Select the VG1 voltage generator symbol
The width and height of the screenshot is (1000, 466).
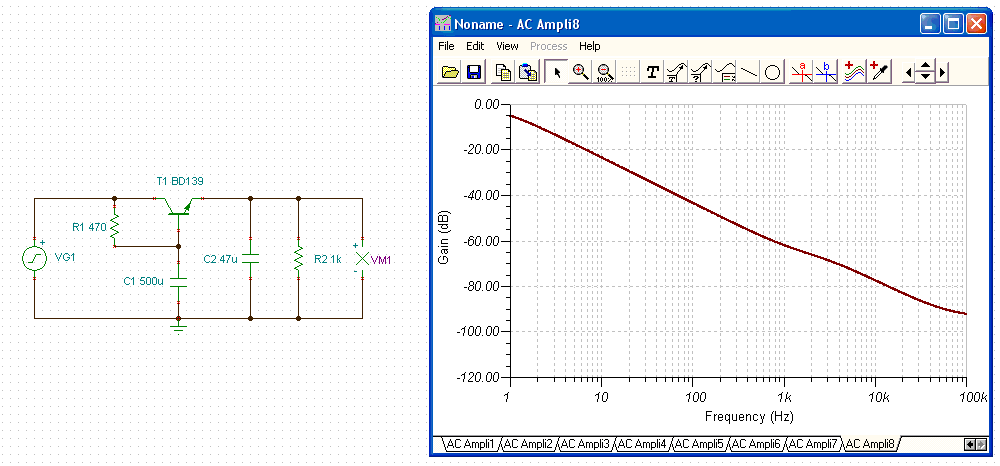tap(34, 258)
